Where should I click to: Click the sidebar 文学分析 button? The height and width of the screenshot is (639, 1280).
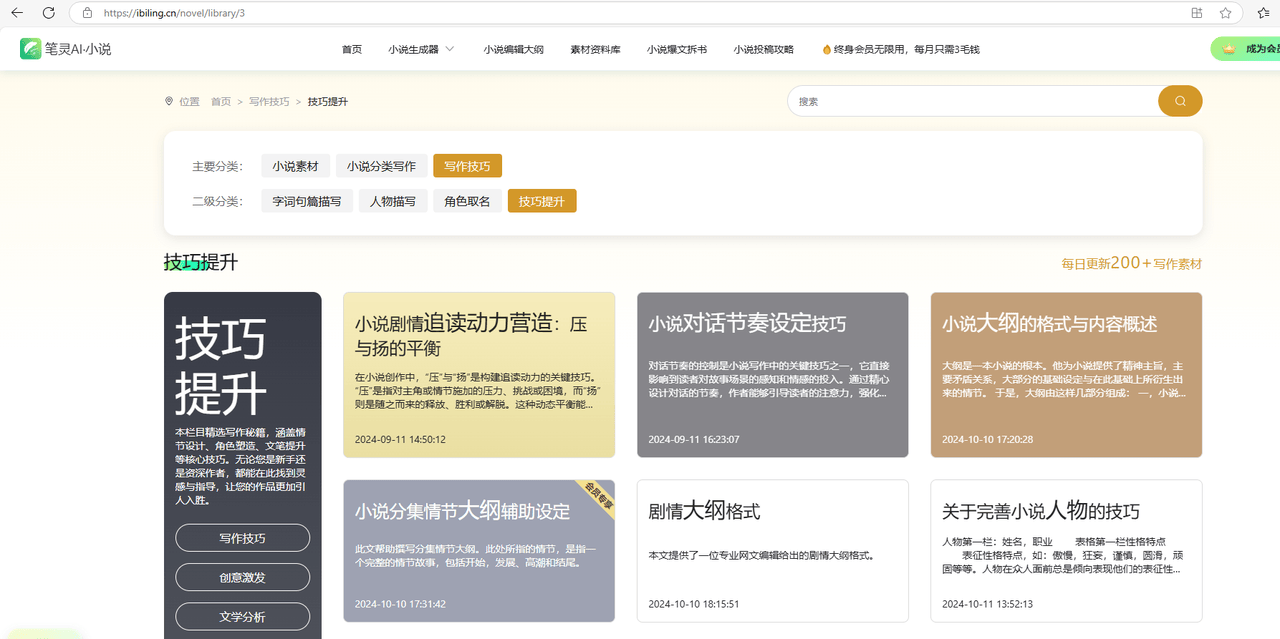[x=242, y=616]
